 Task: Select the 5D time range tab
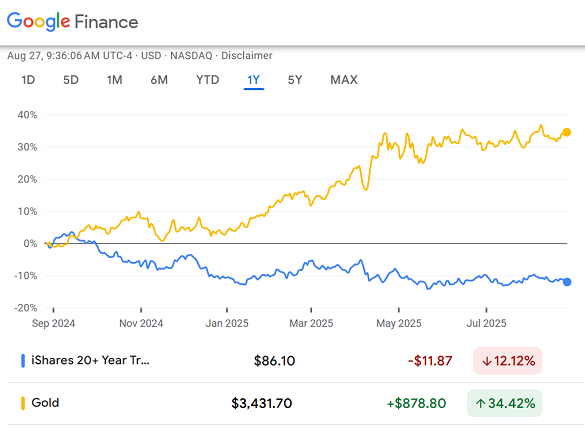pos(71,80)
